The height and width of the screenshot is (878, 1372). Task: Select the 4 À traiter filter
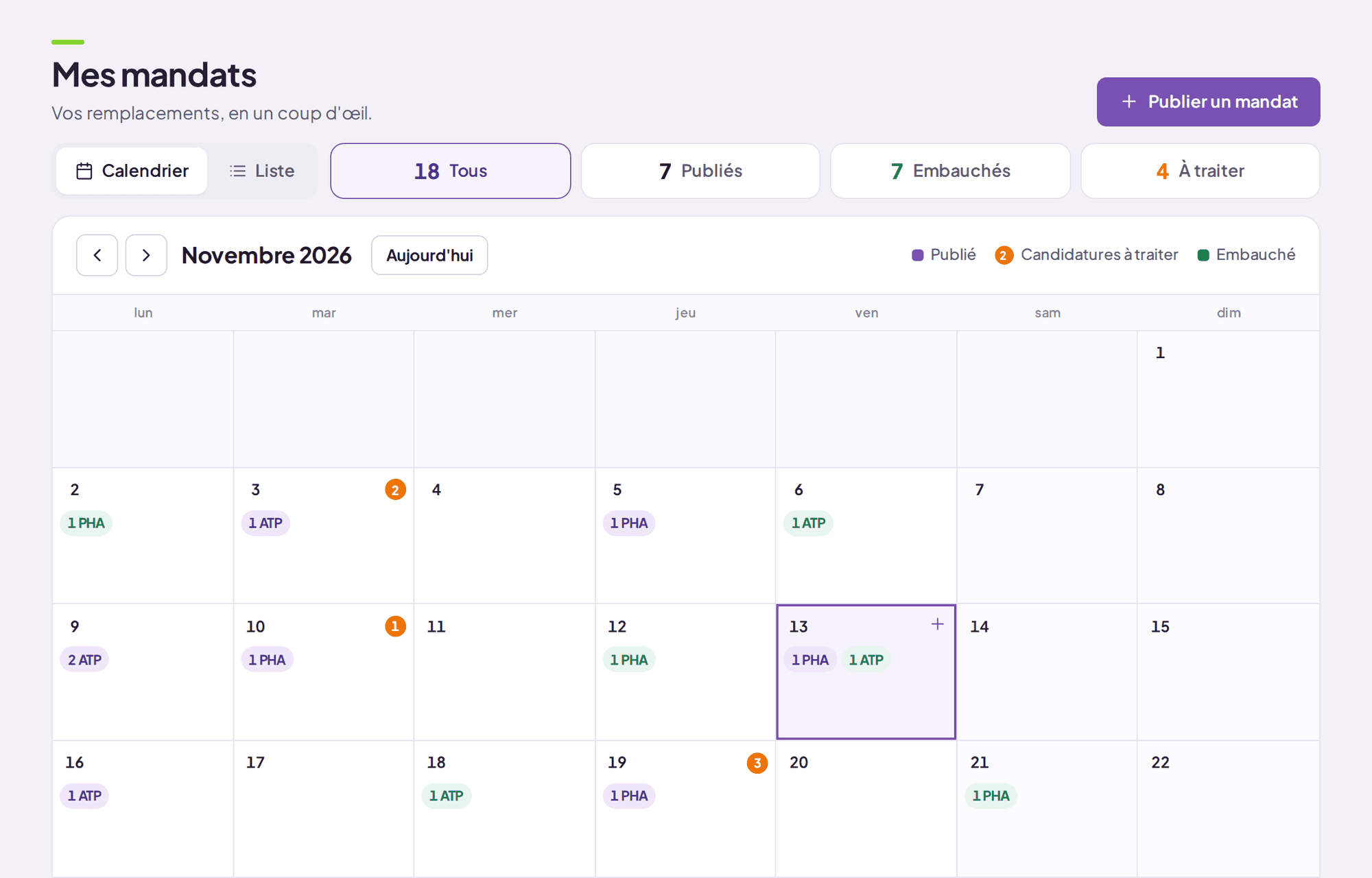1200,171
